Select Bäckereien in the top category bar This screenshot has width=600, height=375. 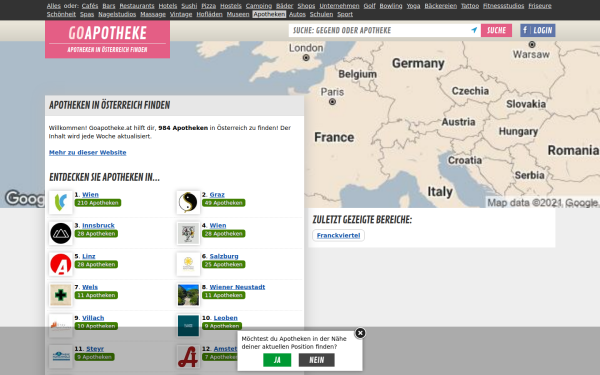pyautogui.click(x=440, y=6)
